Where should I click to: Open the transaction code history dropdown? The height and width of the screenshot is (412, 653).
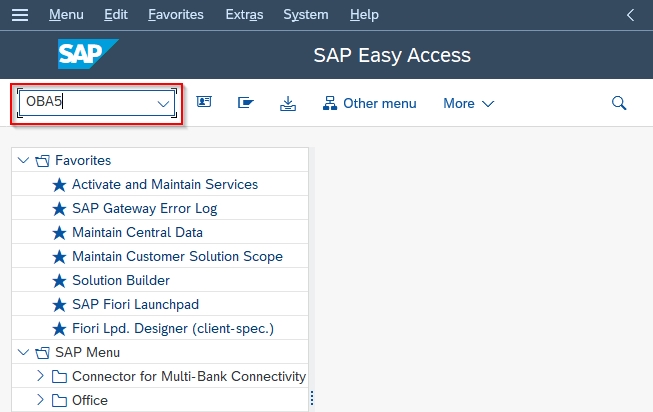pyautogui.click(x=163, y=103)
